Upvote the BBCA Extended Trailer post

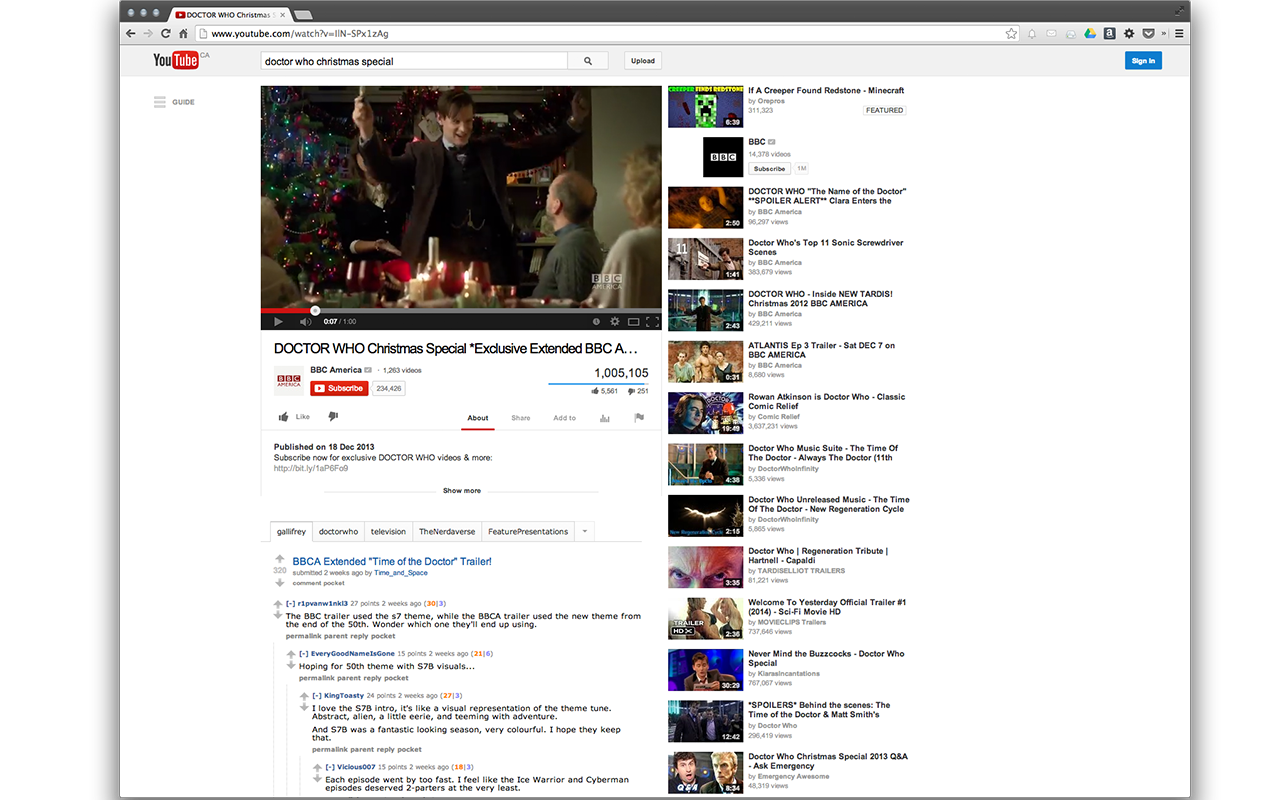pyautogui.click(x=280, y=560)
